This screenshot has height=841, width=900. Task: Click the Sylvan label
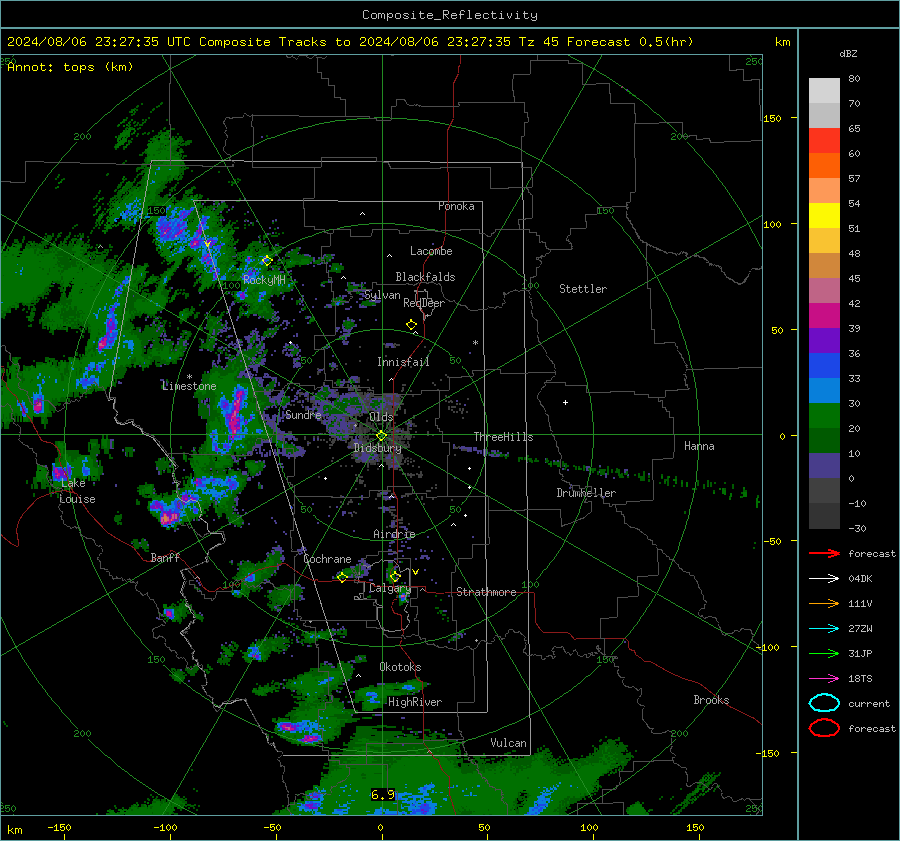click(x=382, y=295)
